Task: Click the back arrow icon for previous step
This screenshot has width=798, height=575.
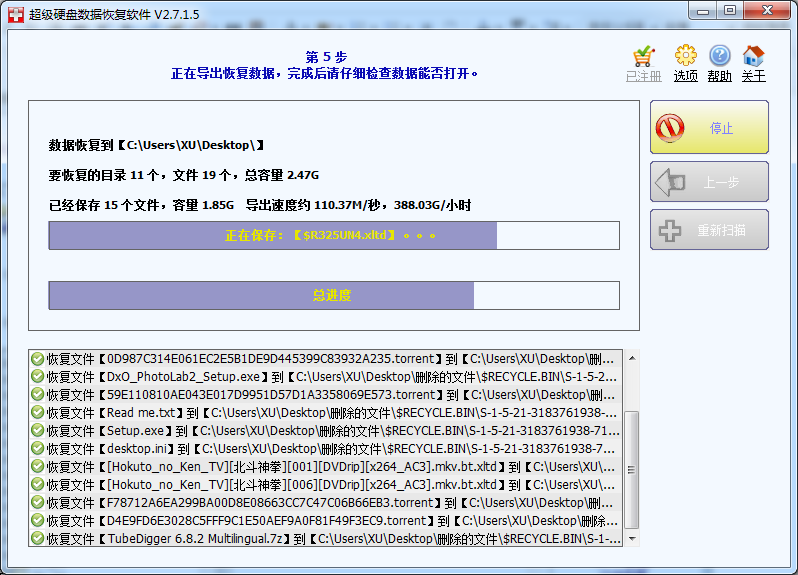Action: (669, 183)
